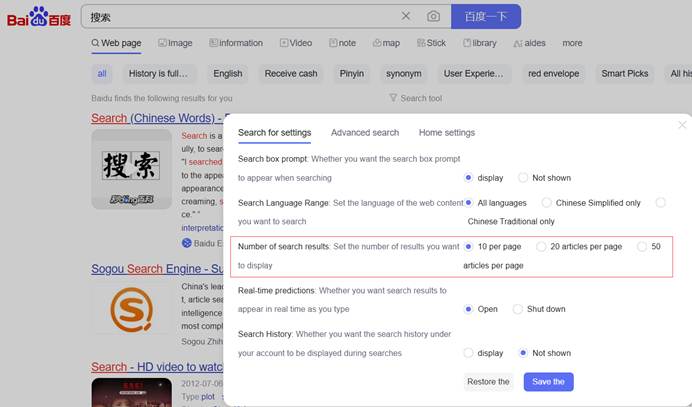Expand the more search categories menu

point(572,43)
